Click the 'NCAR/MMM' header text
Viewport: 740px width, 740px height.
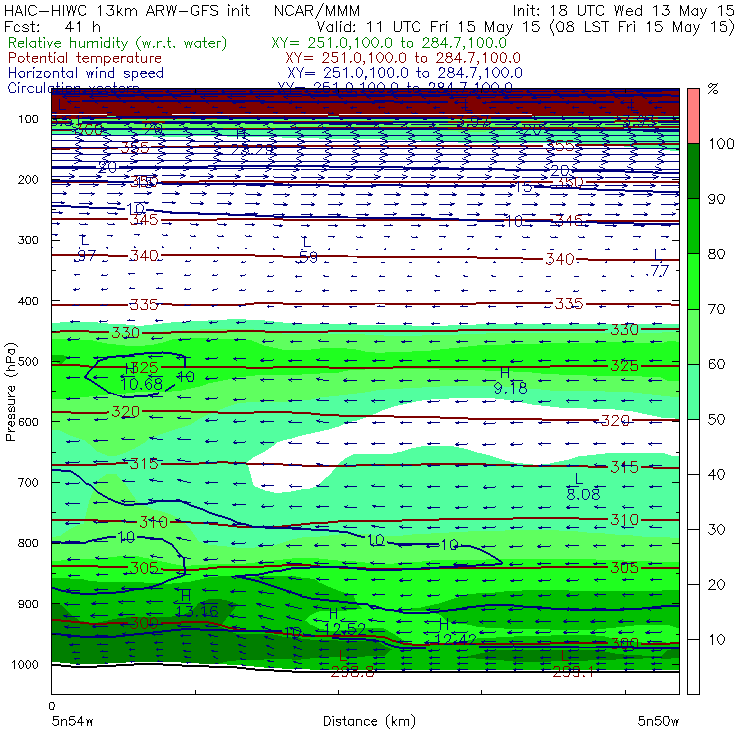point(317,11)
